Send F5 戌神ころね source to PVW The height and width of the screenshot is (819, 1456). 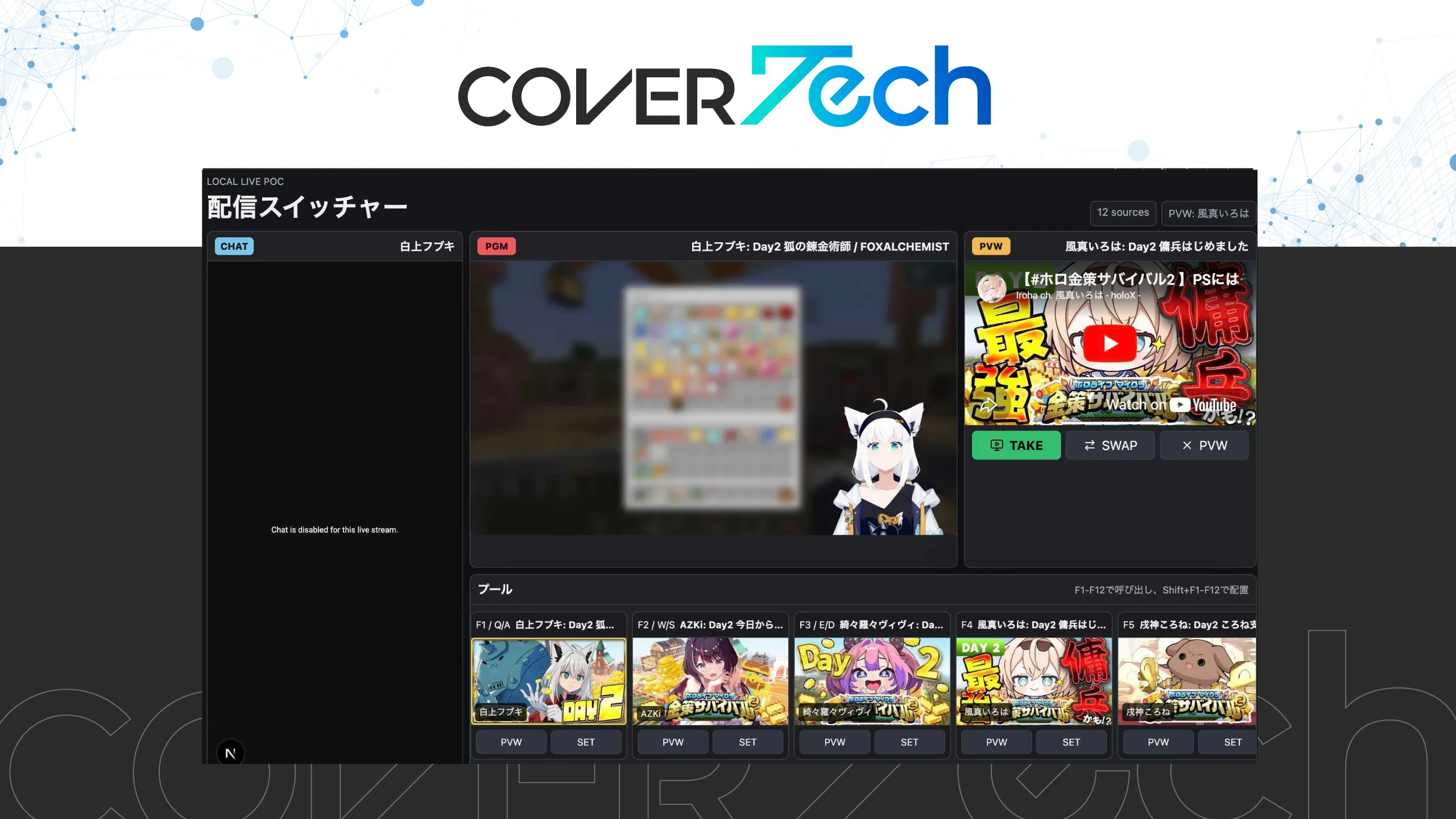[x=1158, y=742]
